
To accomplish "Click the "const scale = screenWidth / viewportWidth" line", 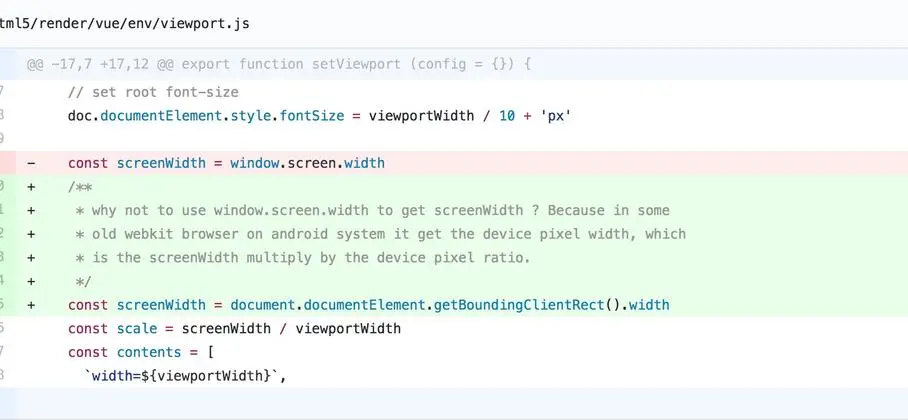I will tap(234, 328).
